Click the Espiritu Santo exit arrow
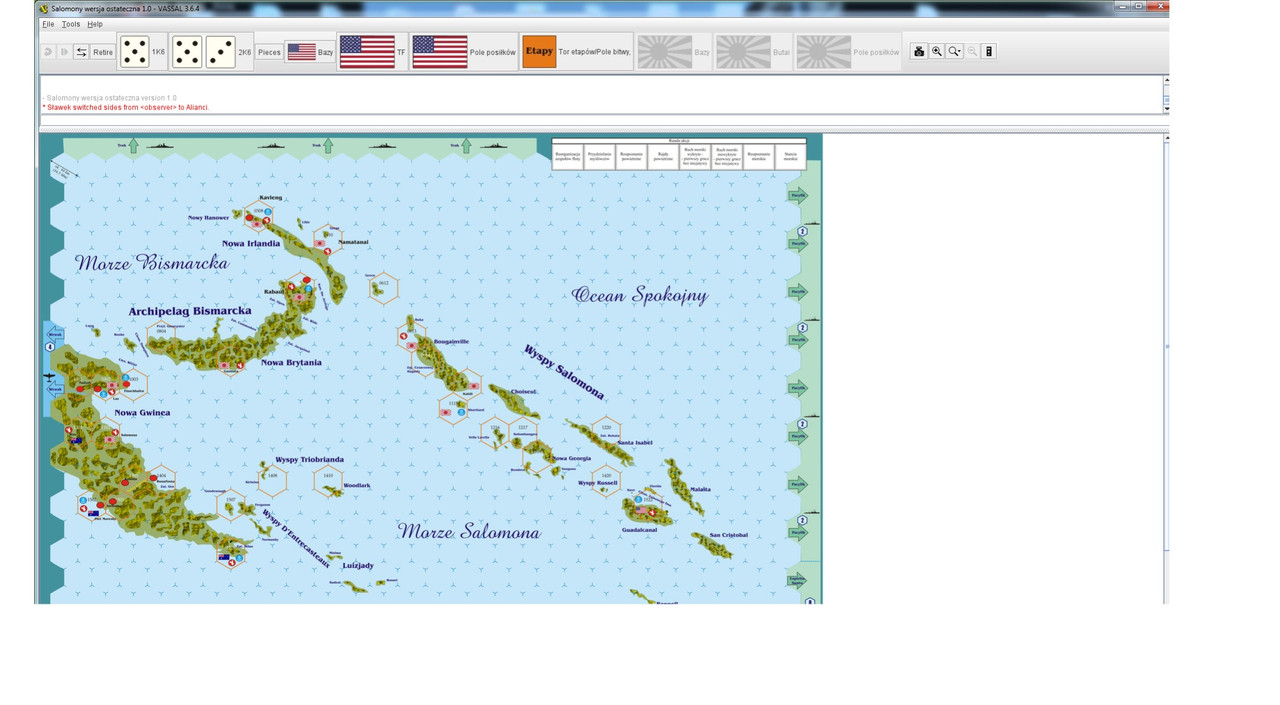1280x705 pixels. 797,580
